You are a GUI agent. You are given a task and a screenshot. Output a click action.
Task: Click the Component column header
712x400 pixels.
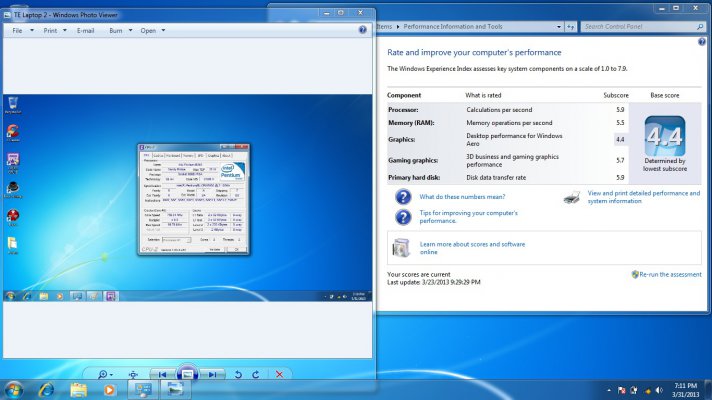[404, 95]
